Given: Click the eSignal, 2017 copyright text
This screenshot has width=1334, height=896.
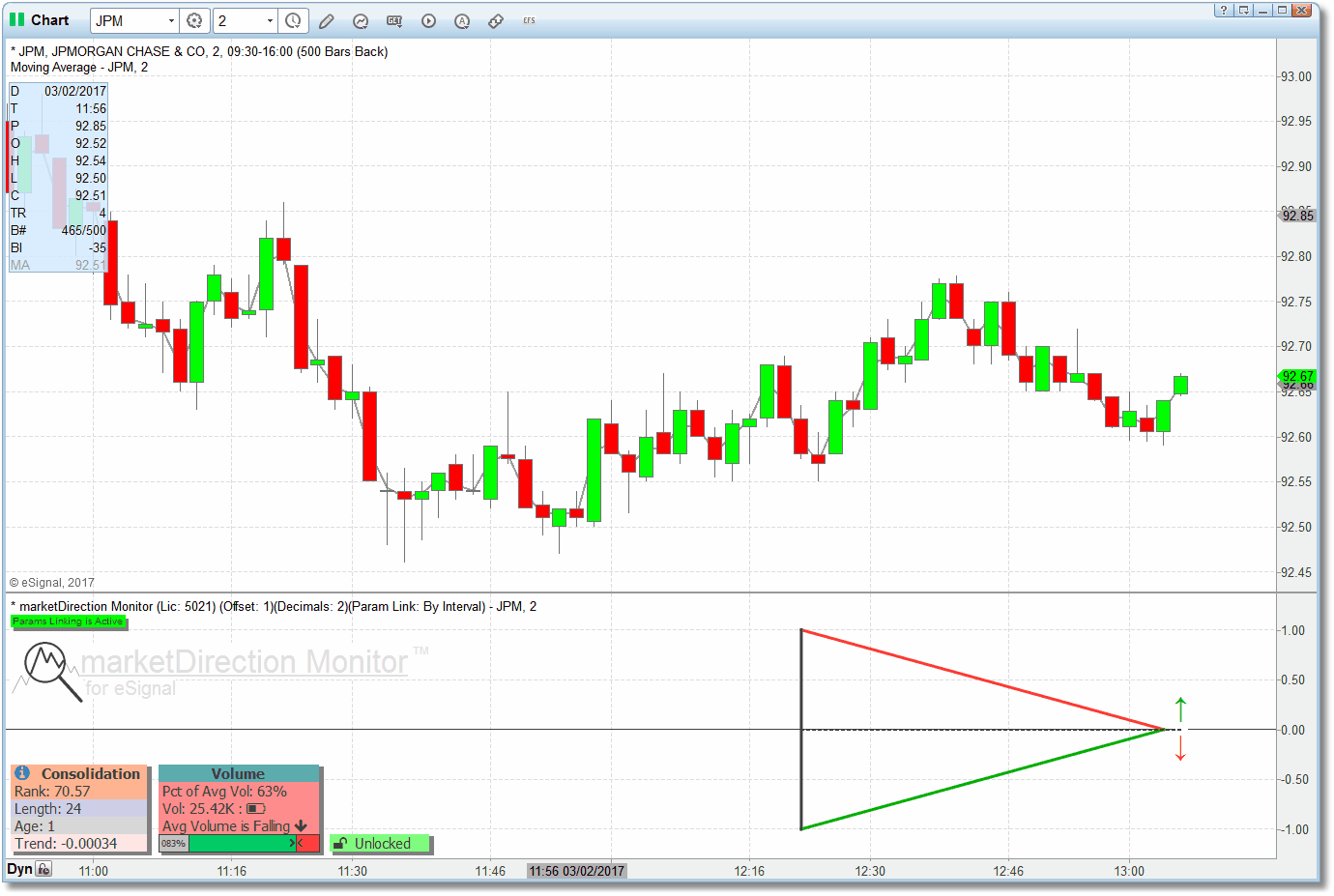Looking at the screenshot, I should [52, 583].
